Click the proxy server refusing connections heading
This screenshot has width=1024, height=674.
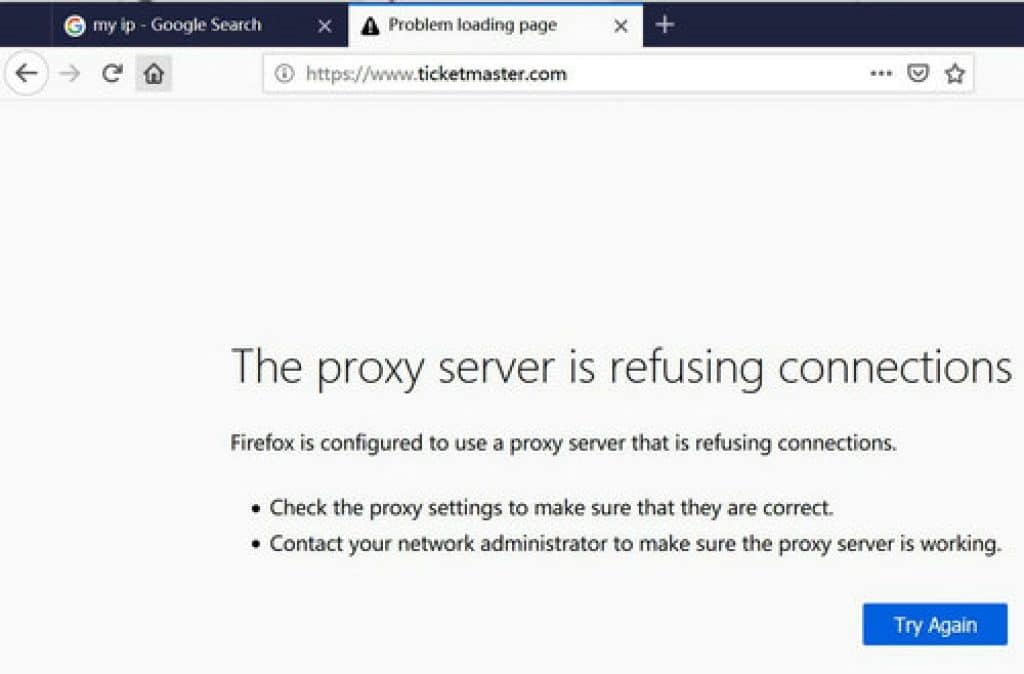[621, 367]
